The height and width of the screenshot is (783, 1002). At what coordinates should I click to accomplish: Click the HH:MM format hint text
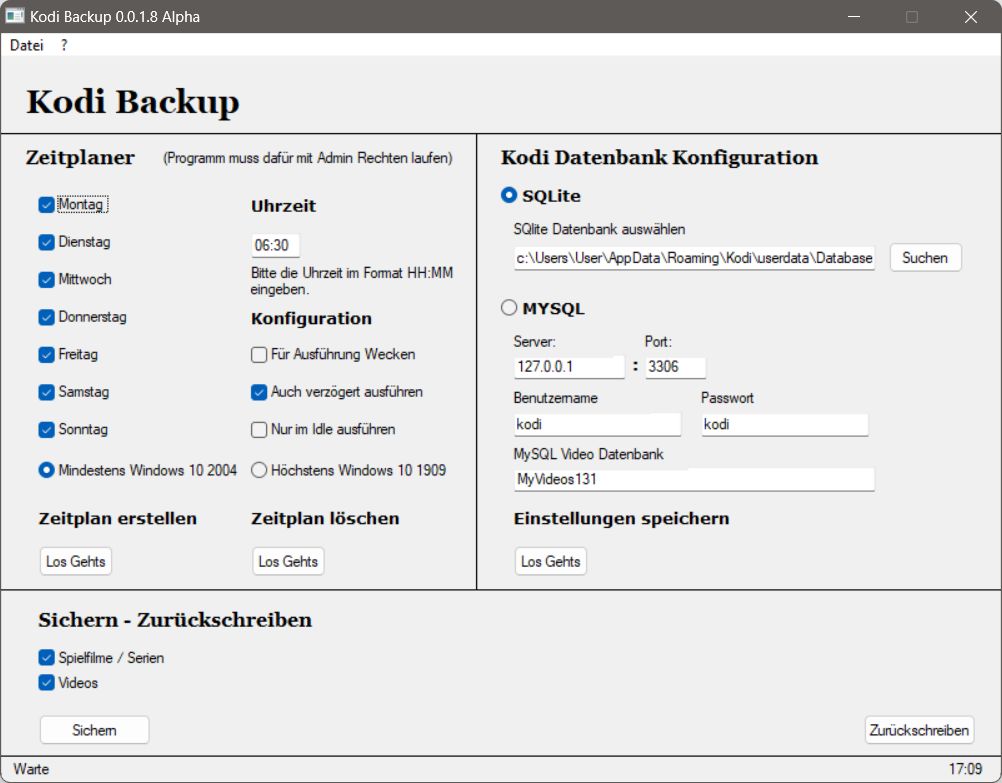(351, 281)
